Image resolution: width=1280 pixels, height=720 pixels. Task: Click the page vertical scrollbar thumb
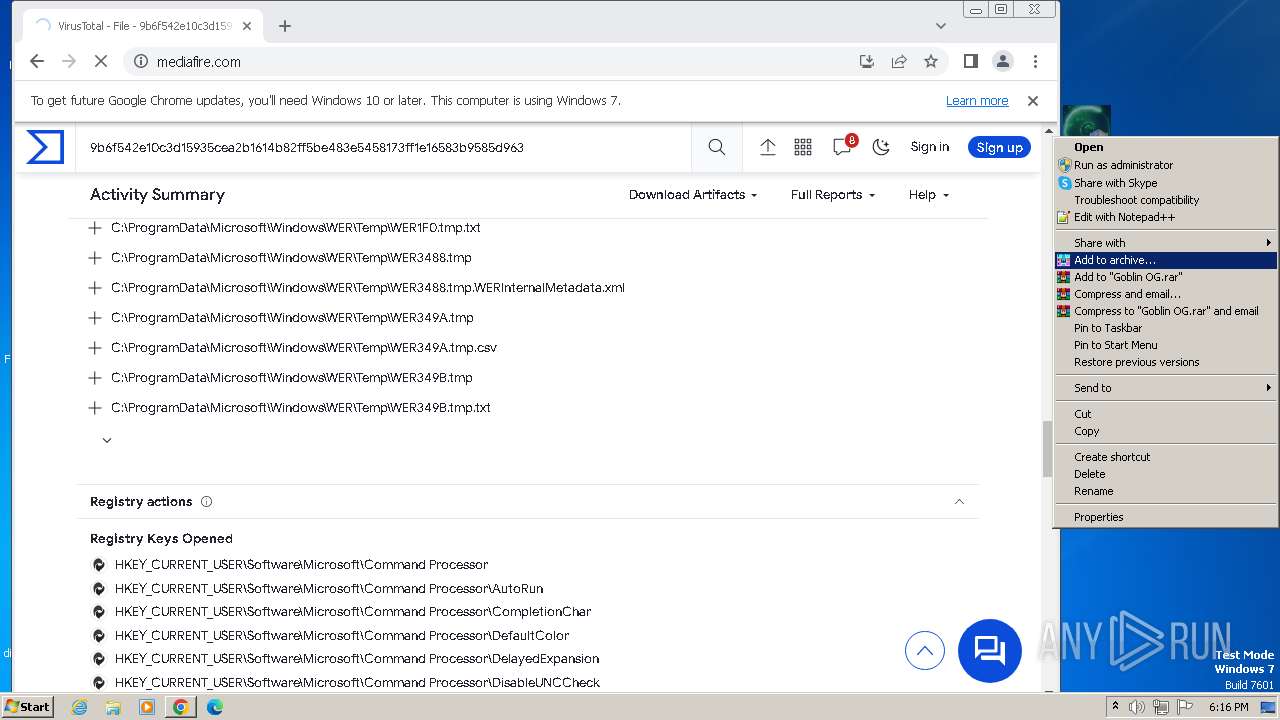1049,448
